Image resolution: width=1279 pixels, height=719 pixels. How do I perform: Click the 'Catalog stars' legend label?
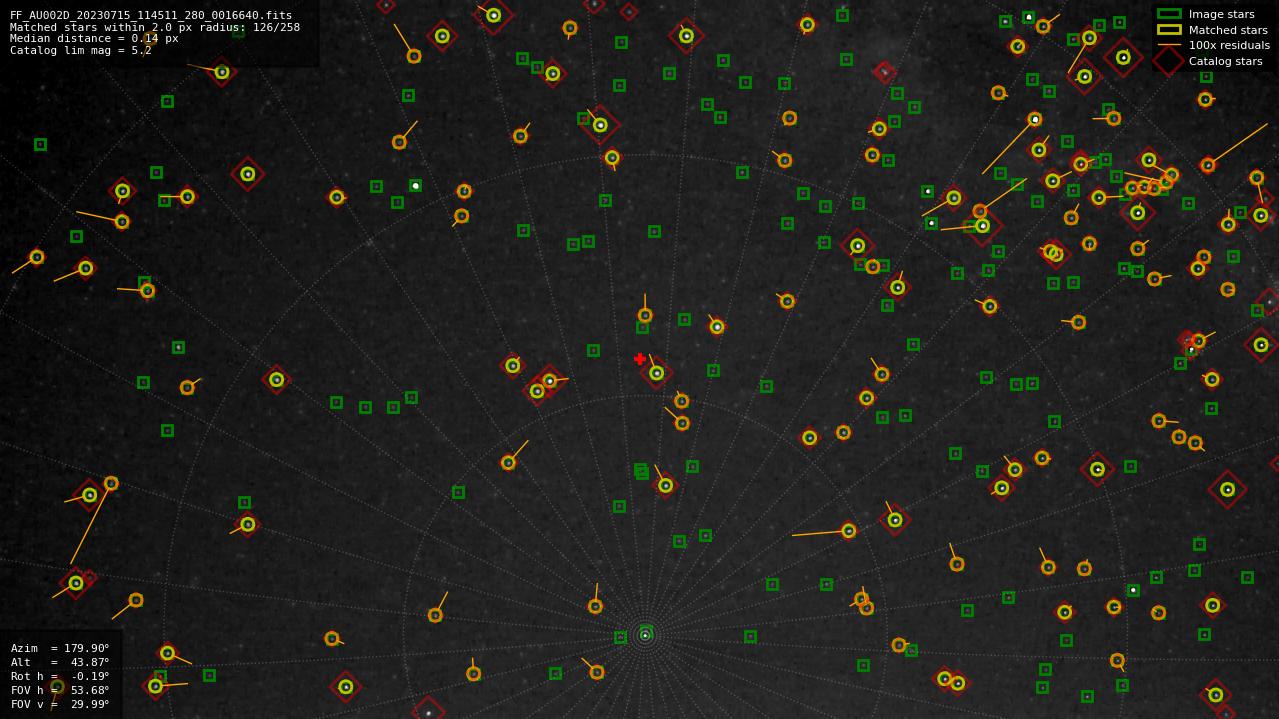1225,61
